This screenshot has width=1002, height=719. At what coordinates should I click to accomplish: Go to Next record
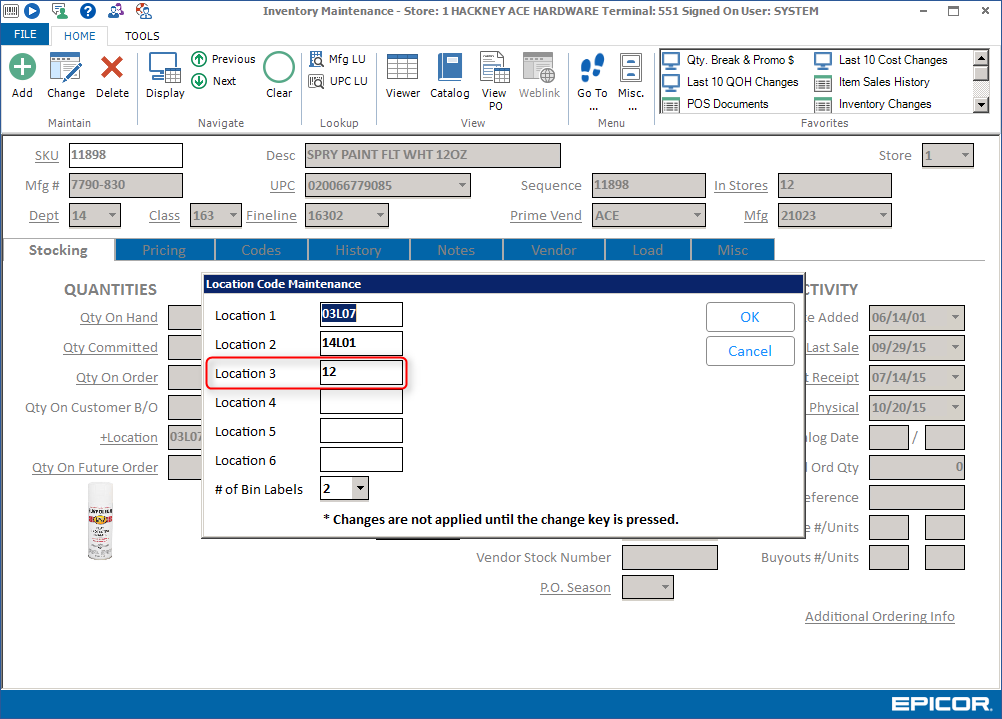(214, 81)
